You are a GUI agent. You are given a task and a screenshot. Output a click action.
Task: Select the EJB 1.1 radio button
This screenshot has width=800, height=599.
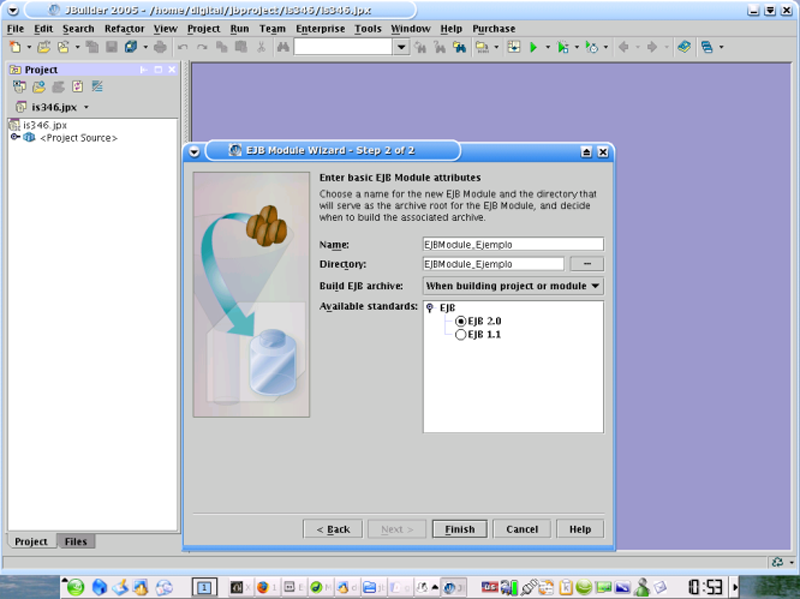[460, 335]
